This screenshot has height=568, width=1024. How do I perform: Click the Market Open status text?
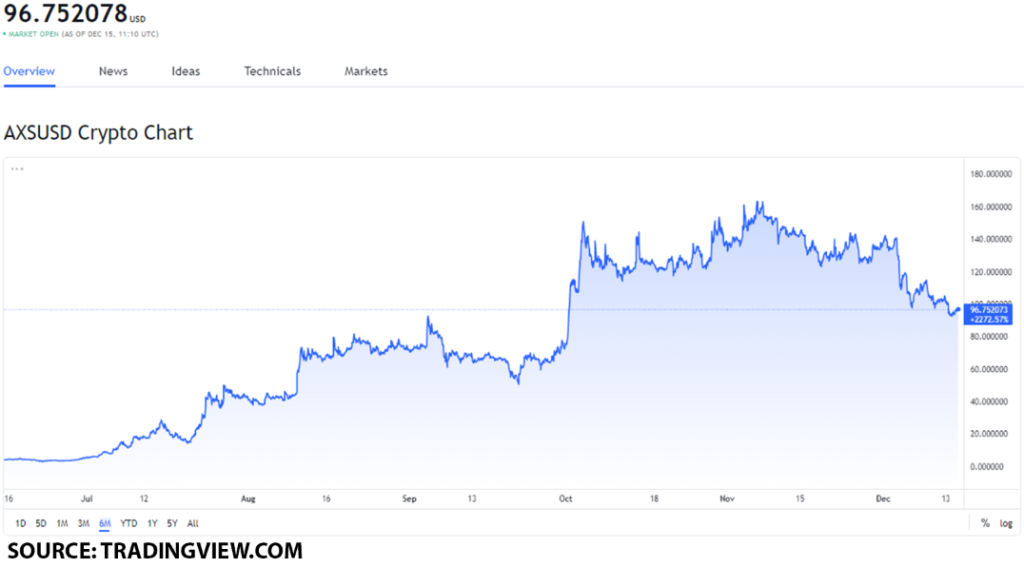click(x=33, y=34)
